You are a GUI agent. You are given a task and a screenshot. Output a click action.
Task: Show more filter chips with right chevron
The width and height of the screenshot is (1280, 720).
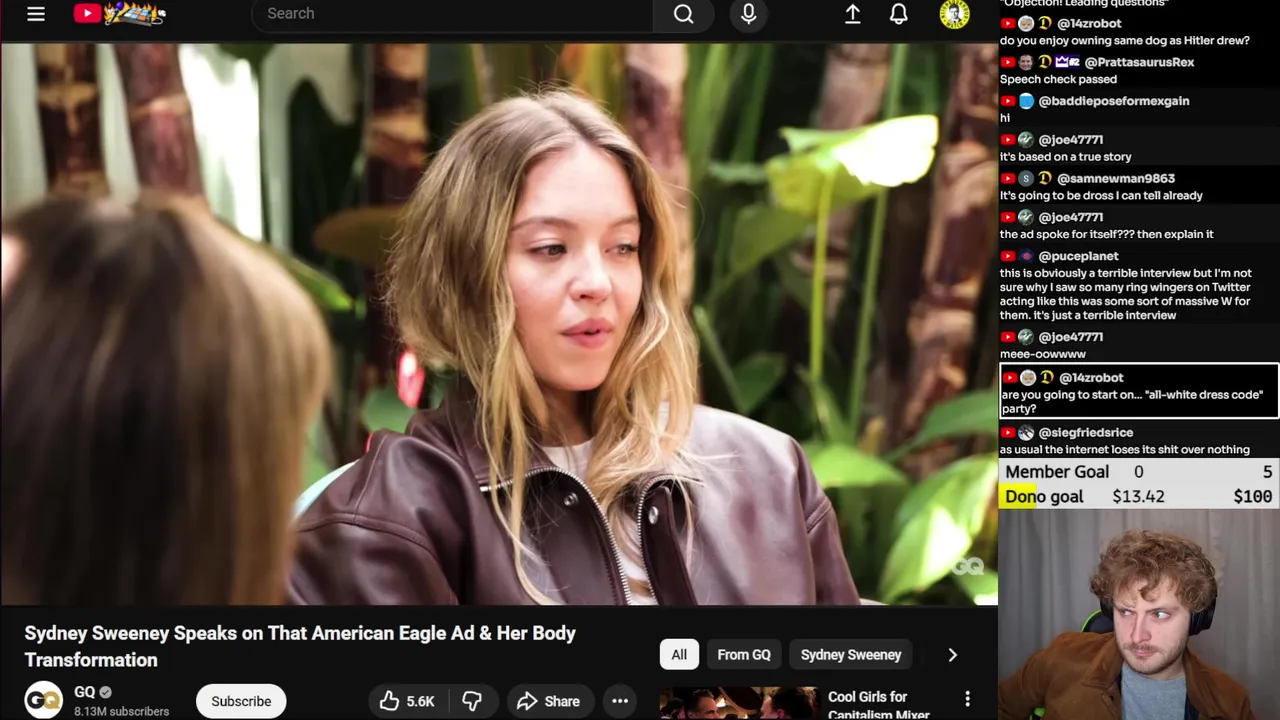(x=952, y=654)
